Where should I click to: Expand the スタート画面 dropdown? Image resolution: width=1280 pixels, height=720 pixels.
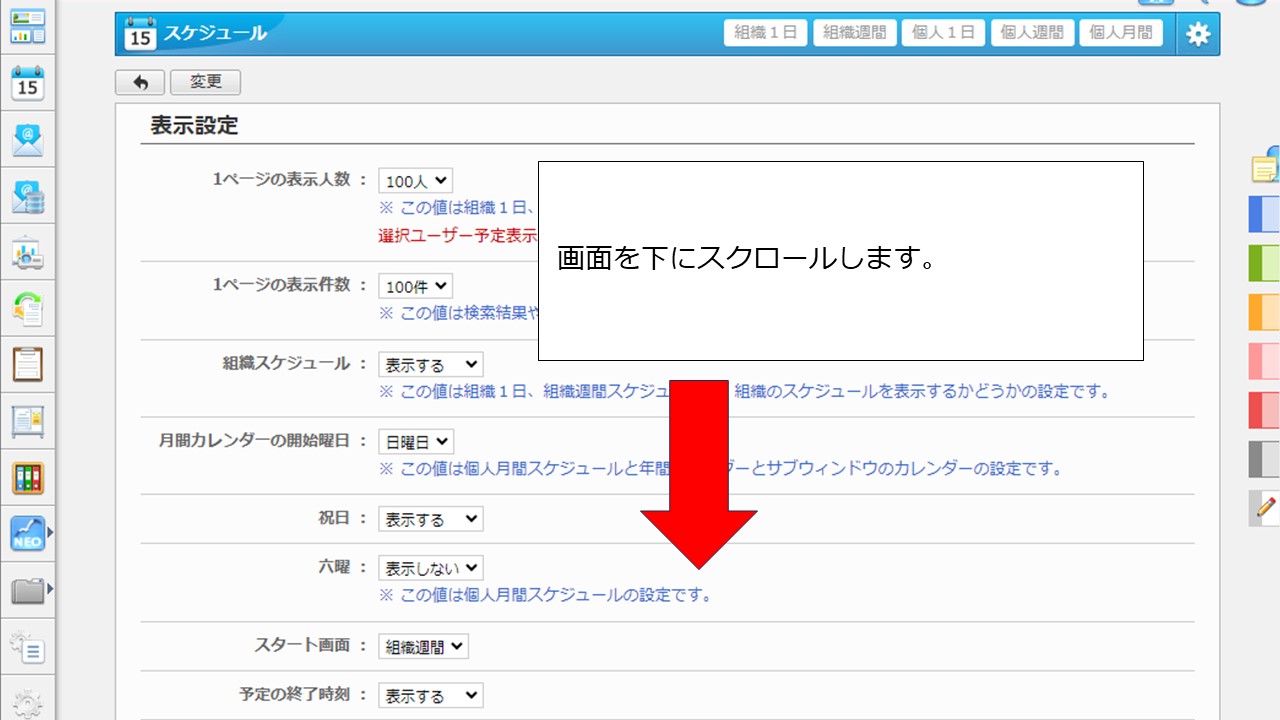pyautogui.click(x=423, y=646)
